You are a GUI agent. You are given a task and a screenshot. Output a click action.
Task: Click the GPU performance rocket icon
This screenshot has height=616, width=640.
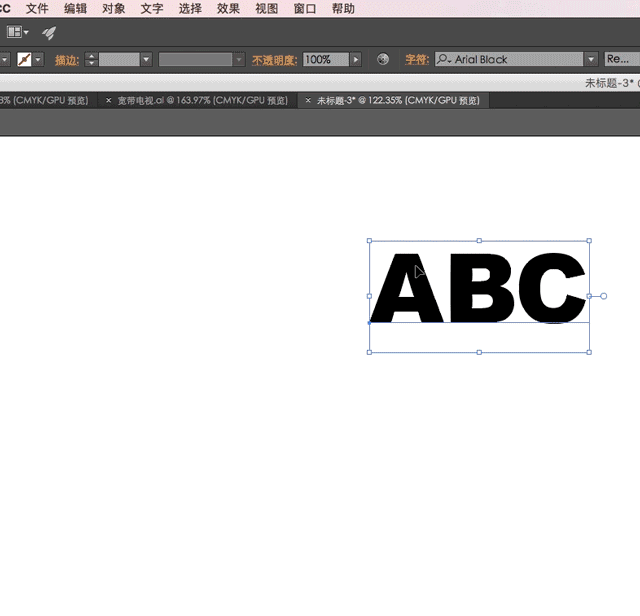point(49,33)
